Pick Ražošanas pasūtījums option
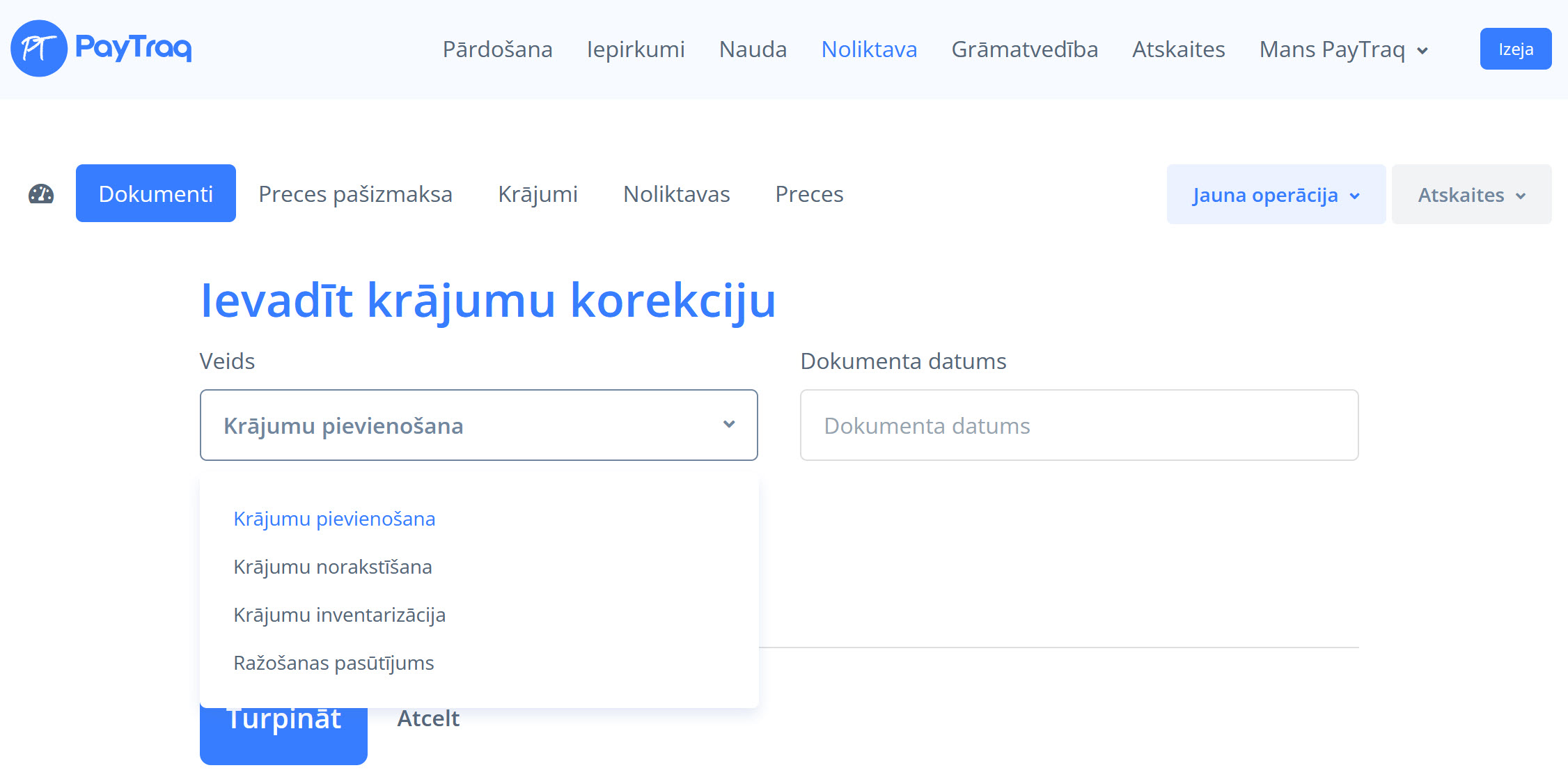1568x777 pixels. tap(334, 663)
